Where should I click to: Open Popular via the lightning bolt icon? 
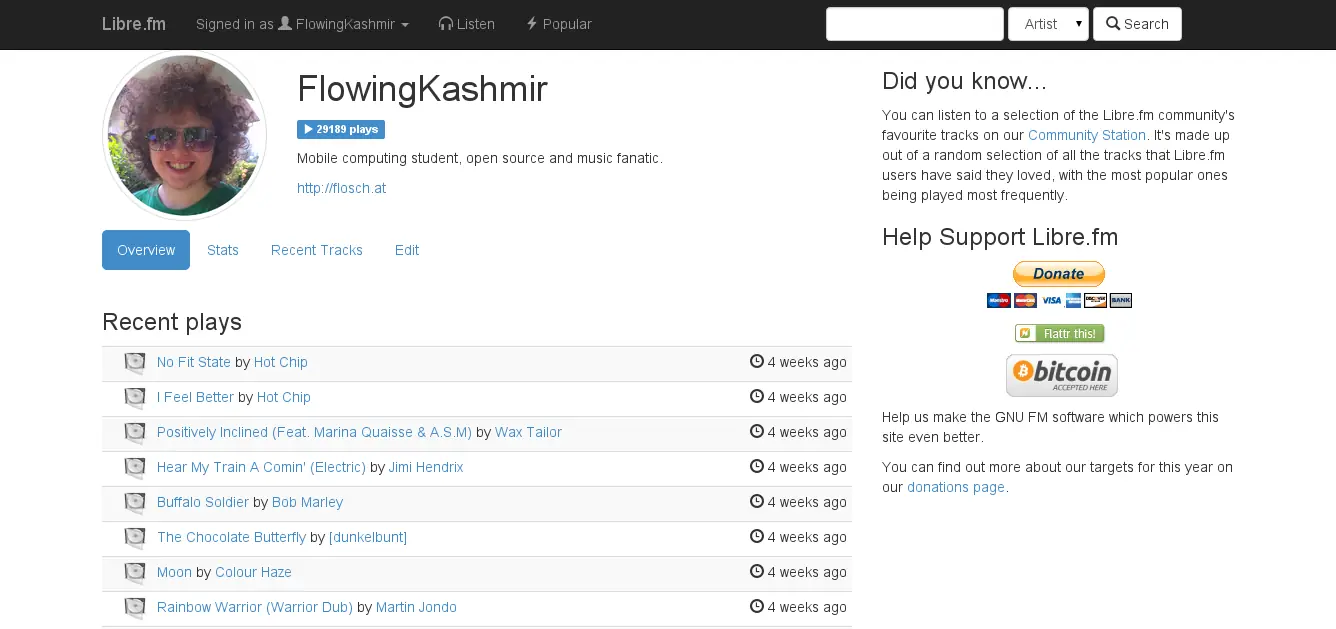[532, 24]
